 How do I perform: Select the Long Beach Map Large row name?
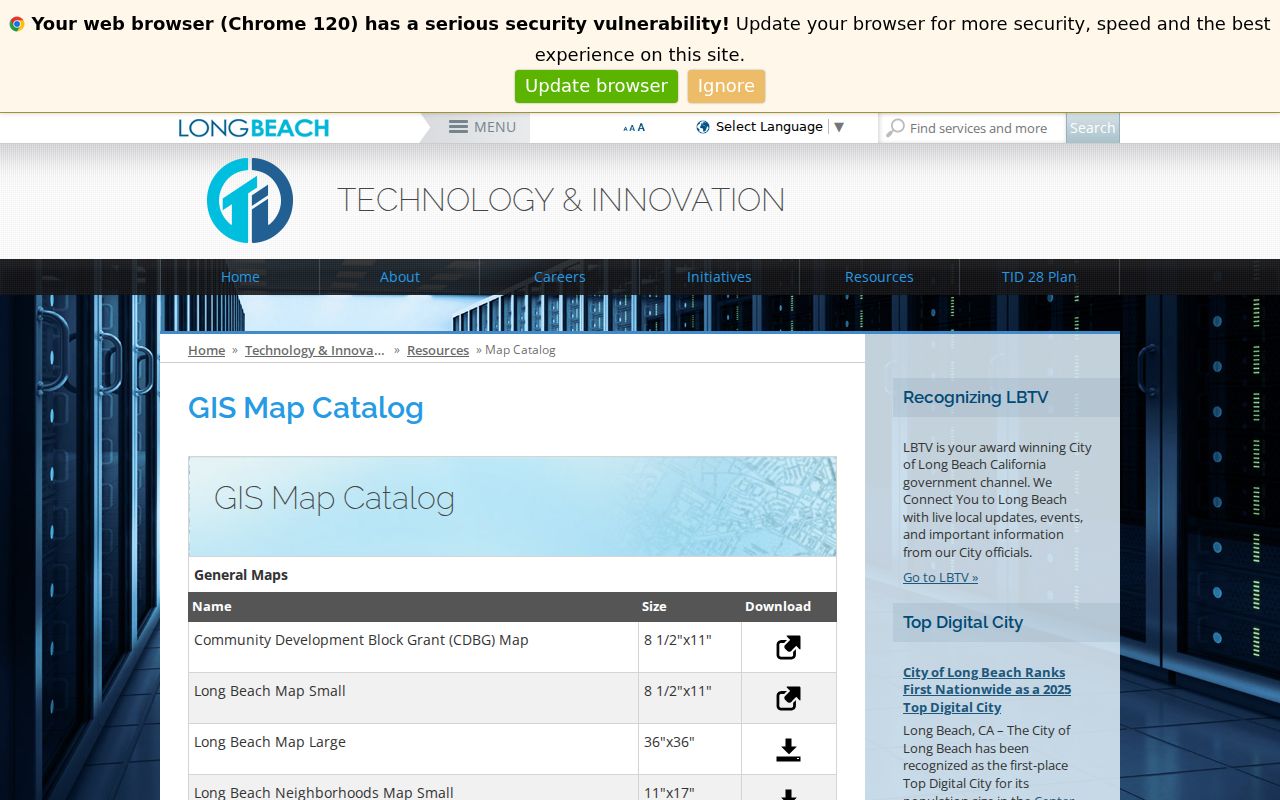(x=270, y=742)
